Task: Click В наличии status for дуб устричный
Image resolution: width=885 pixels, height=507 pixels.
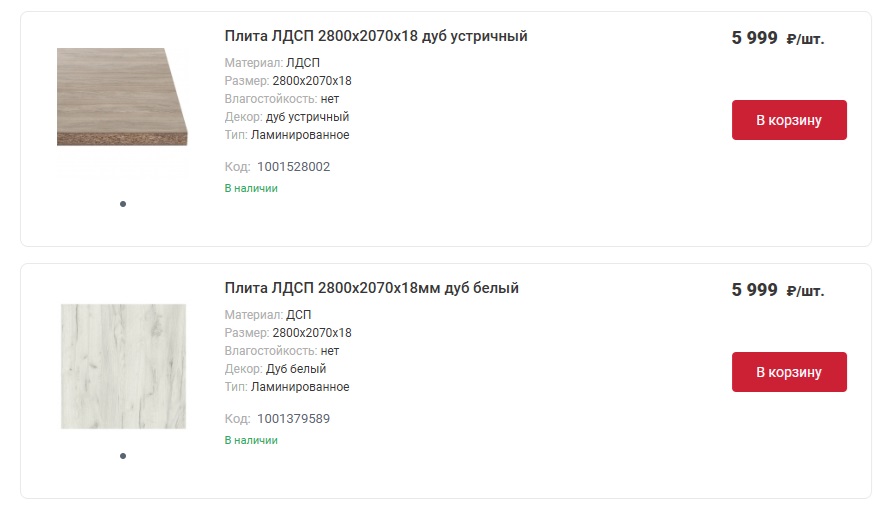Action: pos(251,189)
